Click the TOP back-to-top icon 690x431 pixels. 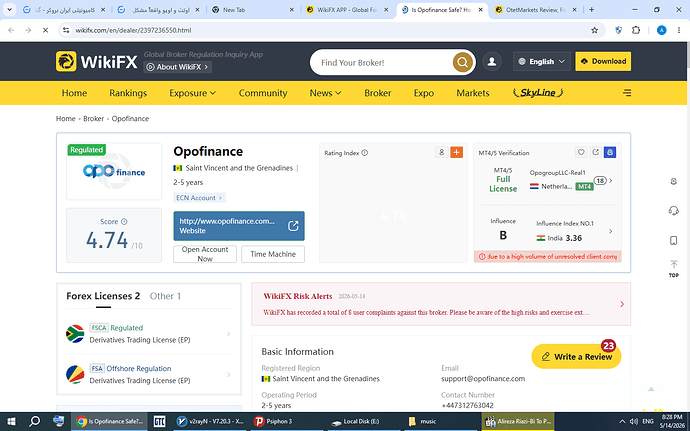pos(674,268)
